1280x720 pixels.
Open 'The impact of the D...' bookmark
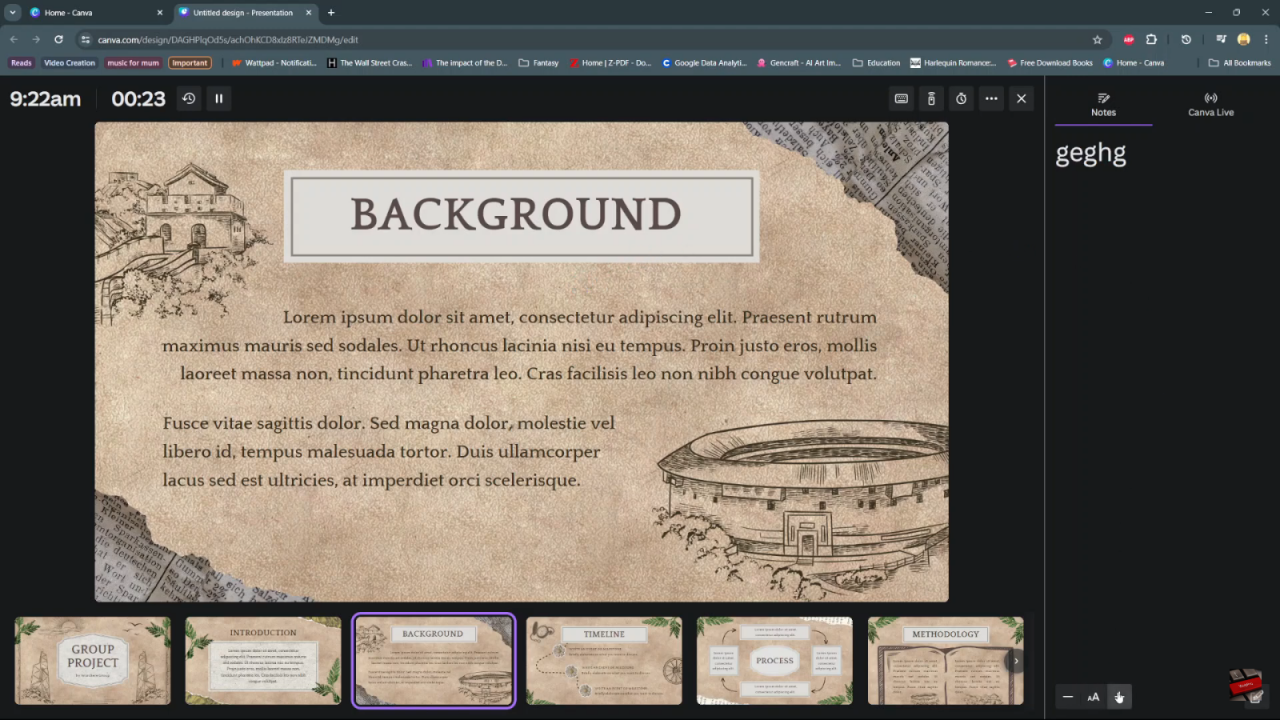tap(464, 63)
